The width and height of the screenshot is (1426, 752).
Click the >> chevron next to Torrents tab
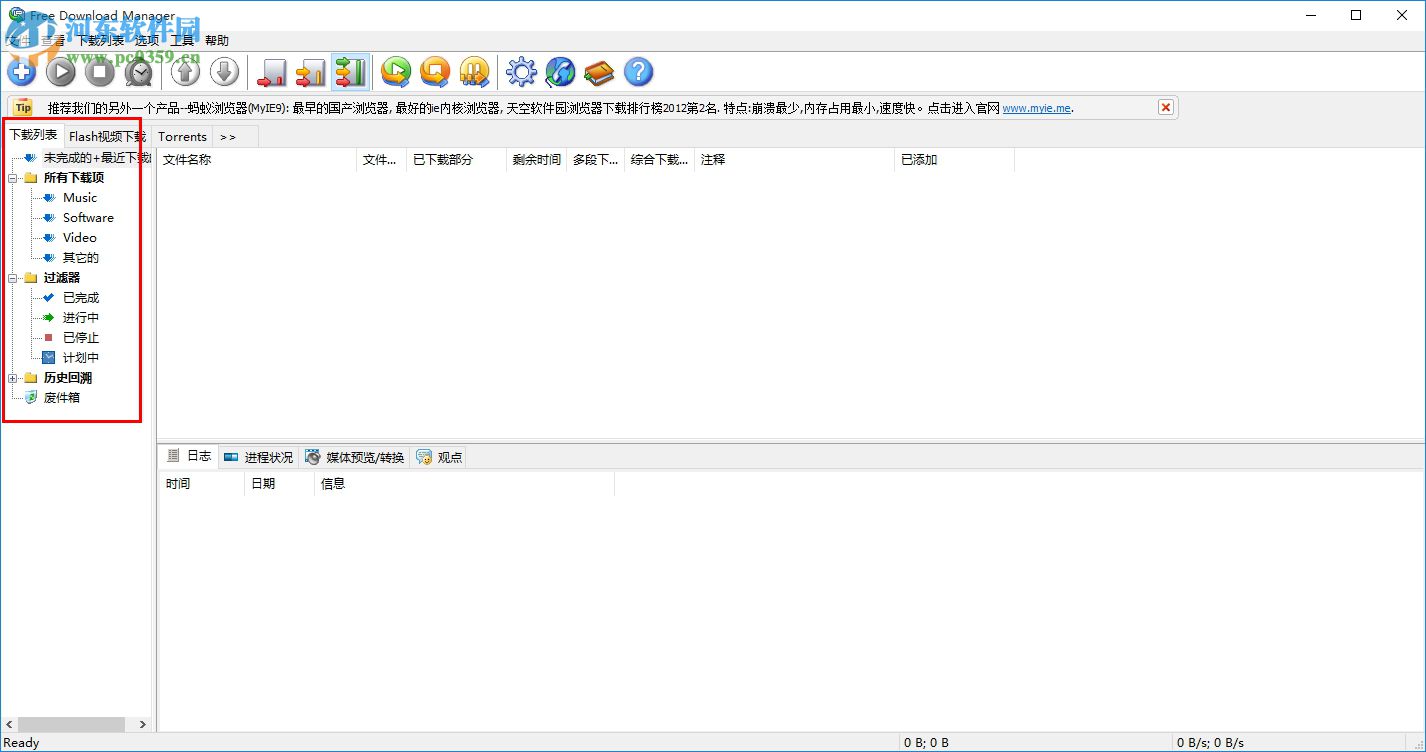tap(228, 136)
